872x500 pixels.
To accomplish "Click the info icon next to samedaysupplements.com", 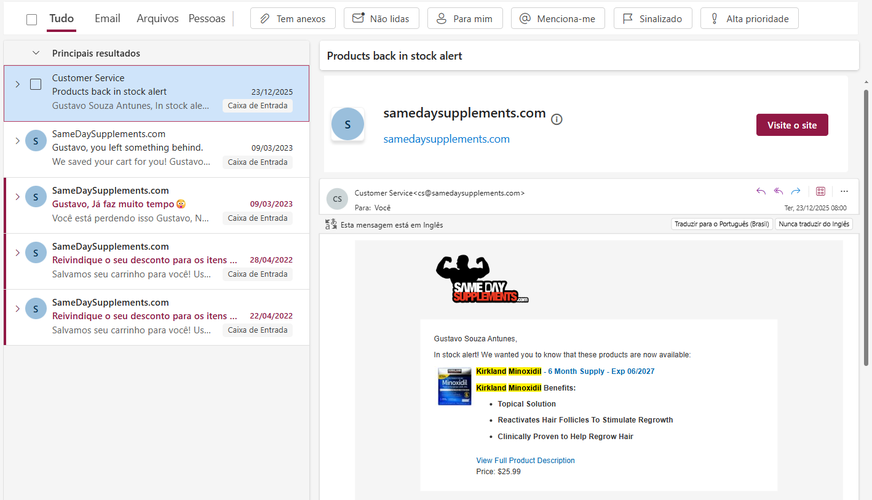I will (557, 119).
